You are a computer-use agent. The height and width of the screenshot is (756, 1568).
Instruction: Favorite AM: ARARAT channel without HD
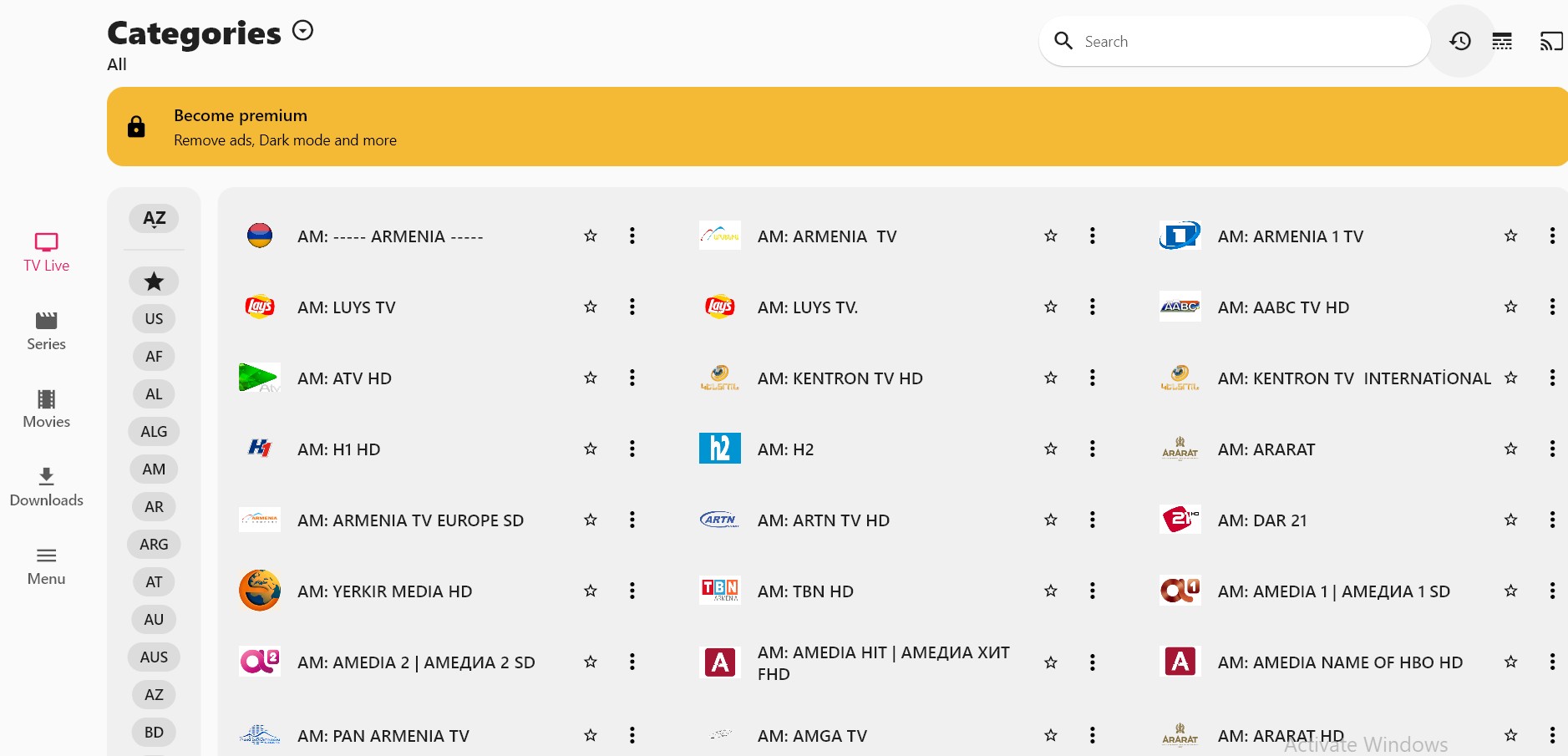1511,449
